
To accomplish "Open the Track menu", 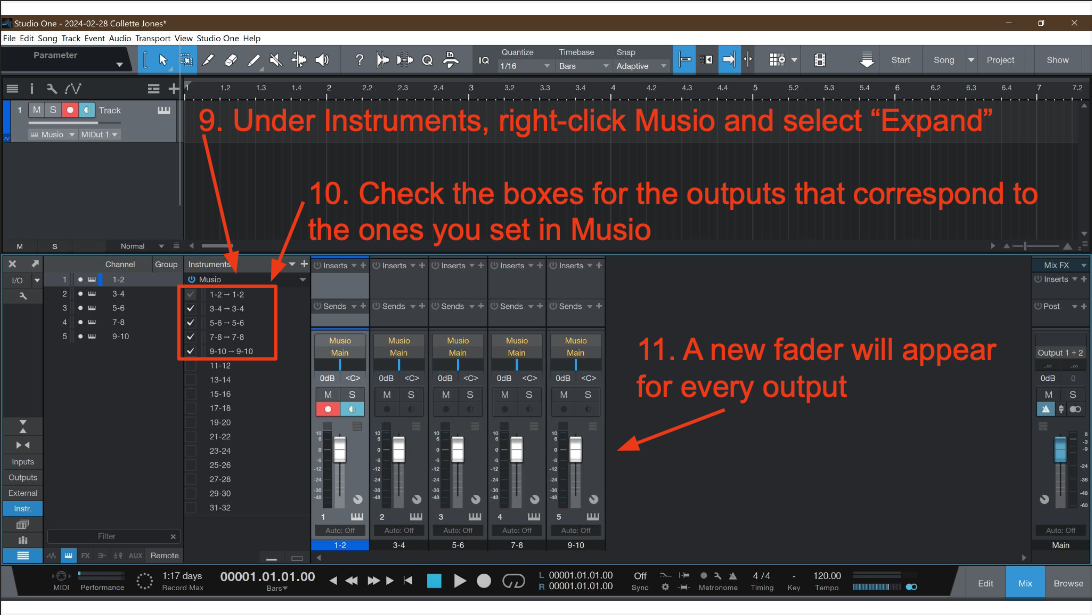I will [x=71, y=38].
